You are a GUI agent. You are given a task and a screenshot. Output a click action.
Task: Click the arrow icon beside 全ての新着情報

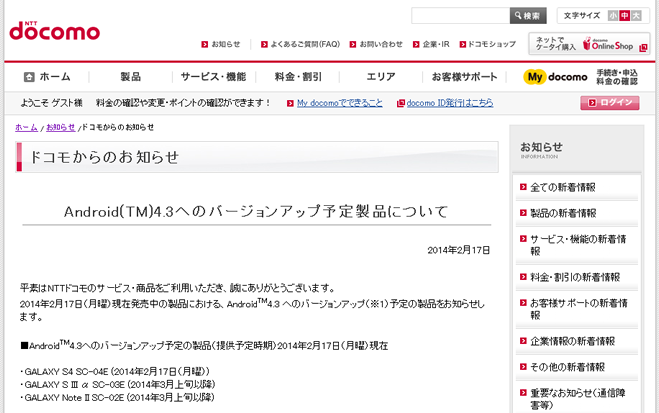(x=523, y=187)
